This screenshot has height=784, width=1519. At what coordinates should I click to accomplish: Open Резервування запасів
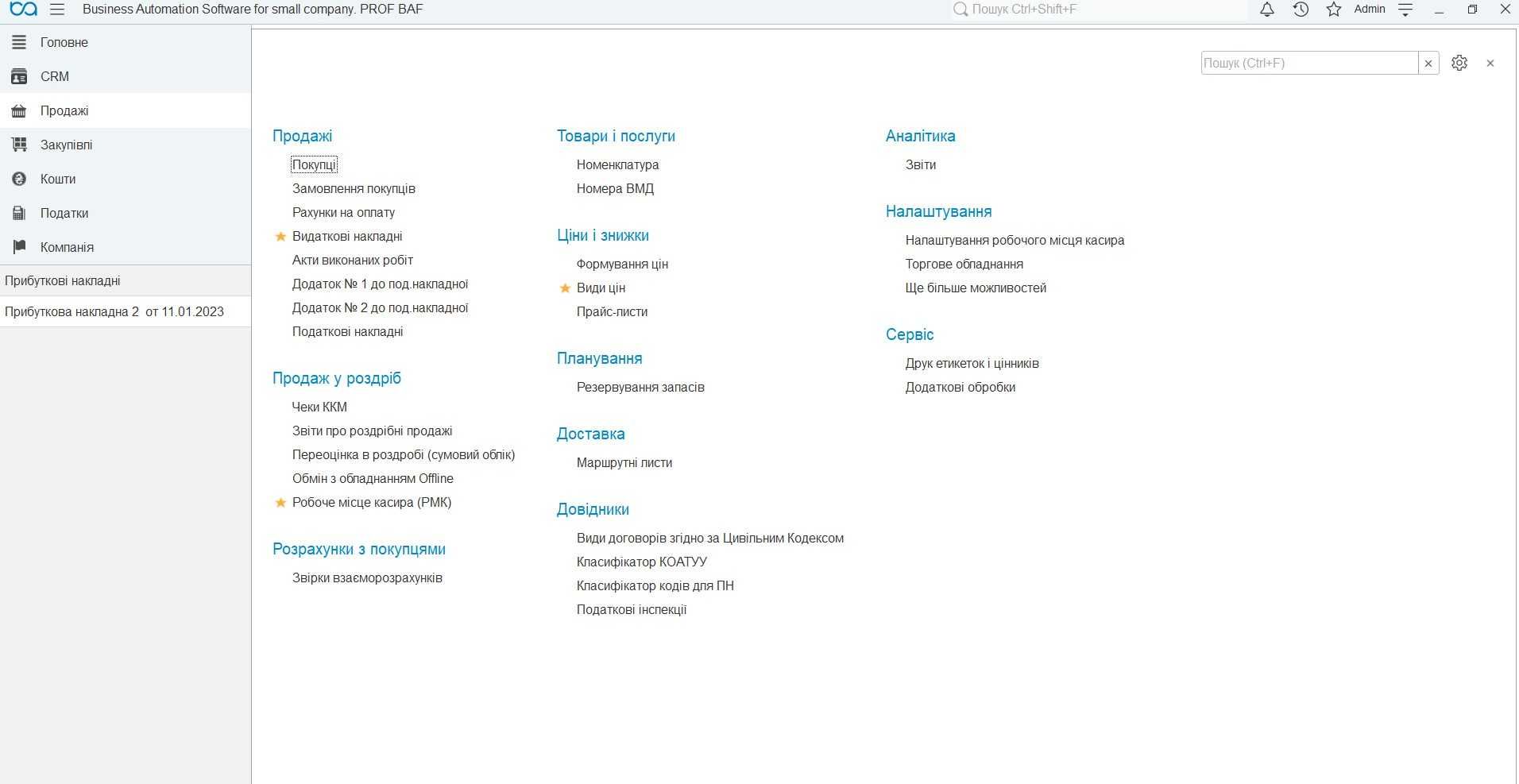click(x=640, y=388)
